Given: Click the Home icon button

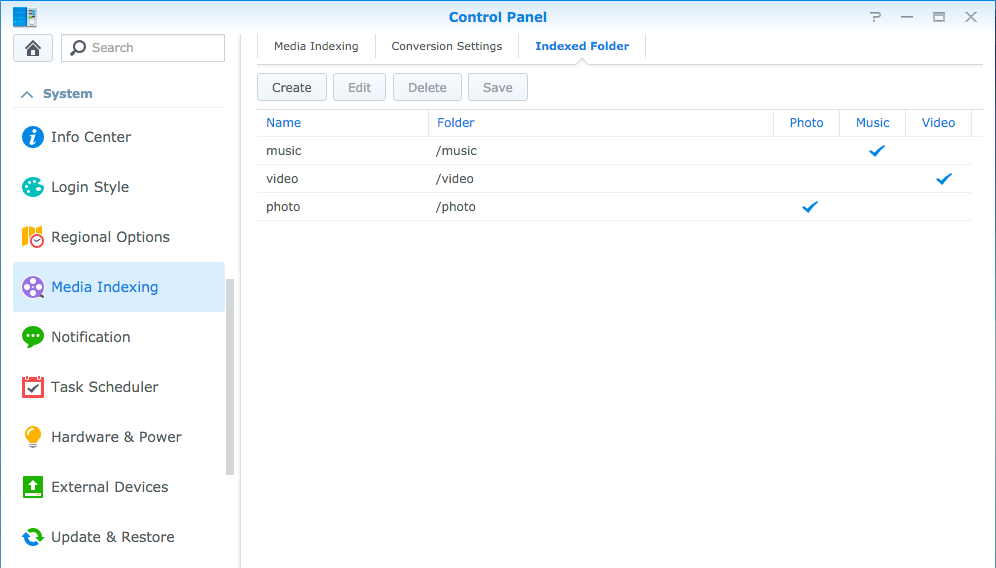Looking at the screenshot, I should click(x=33, y=48).
